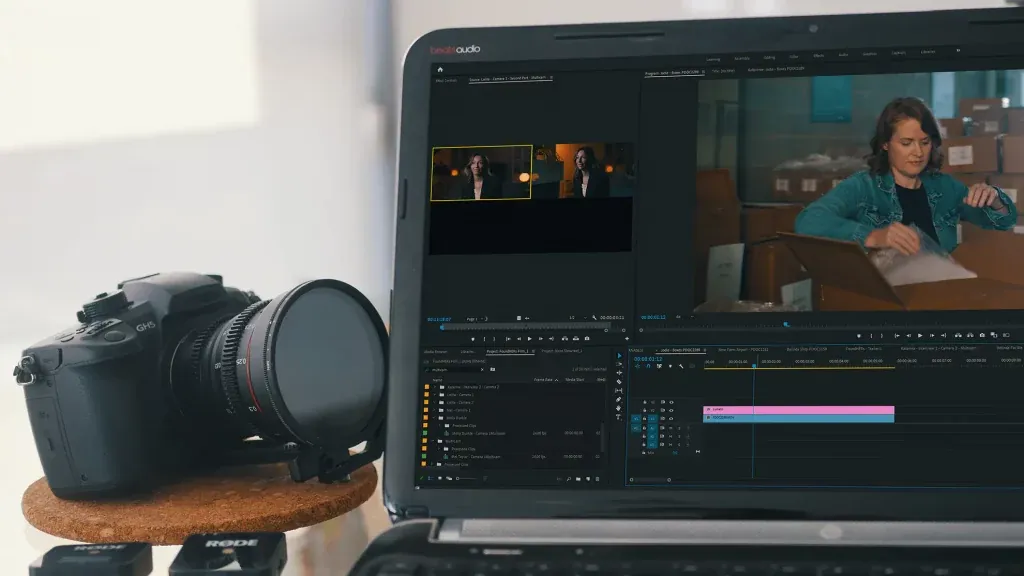The height and width of the screenshot is (576, 1024).
Task: Toggle lock on V1 track
Action: click(645, 419)
